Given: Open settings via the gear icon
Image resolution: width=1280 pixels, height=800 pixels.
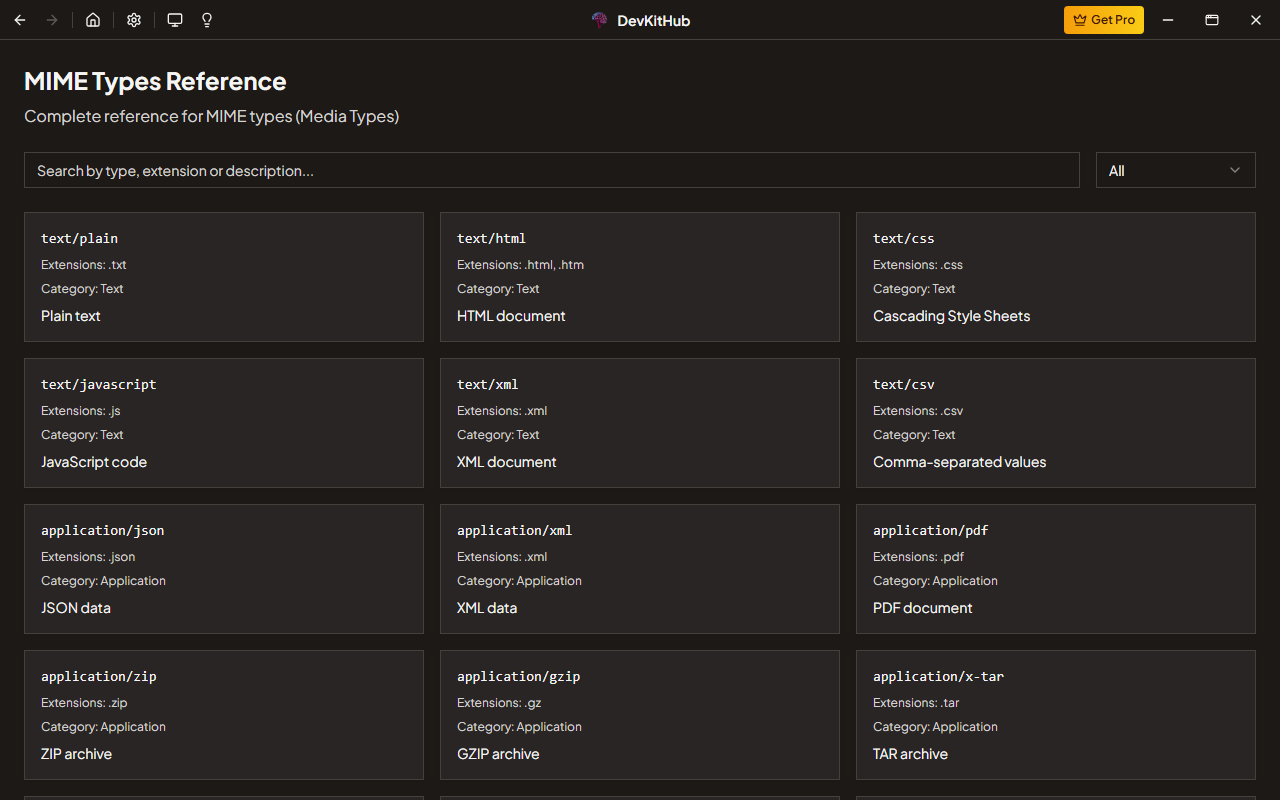Looking at the screenshot, I should tap(134, 20).
